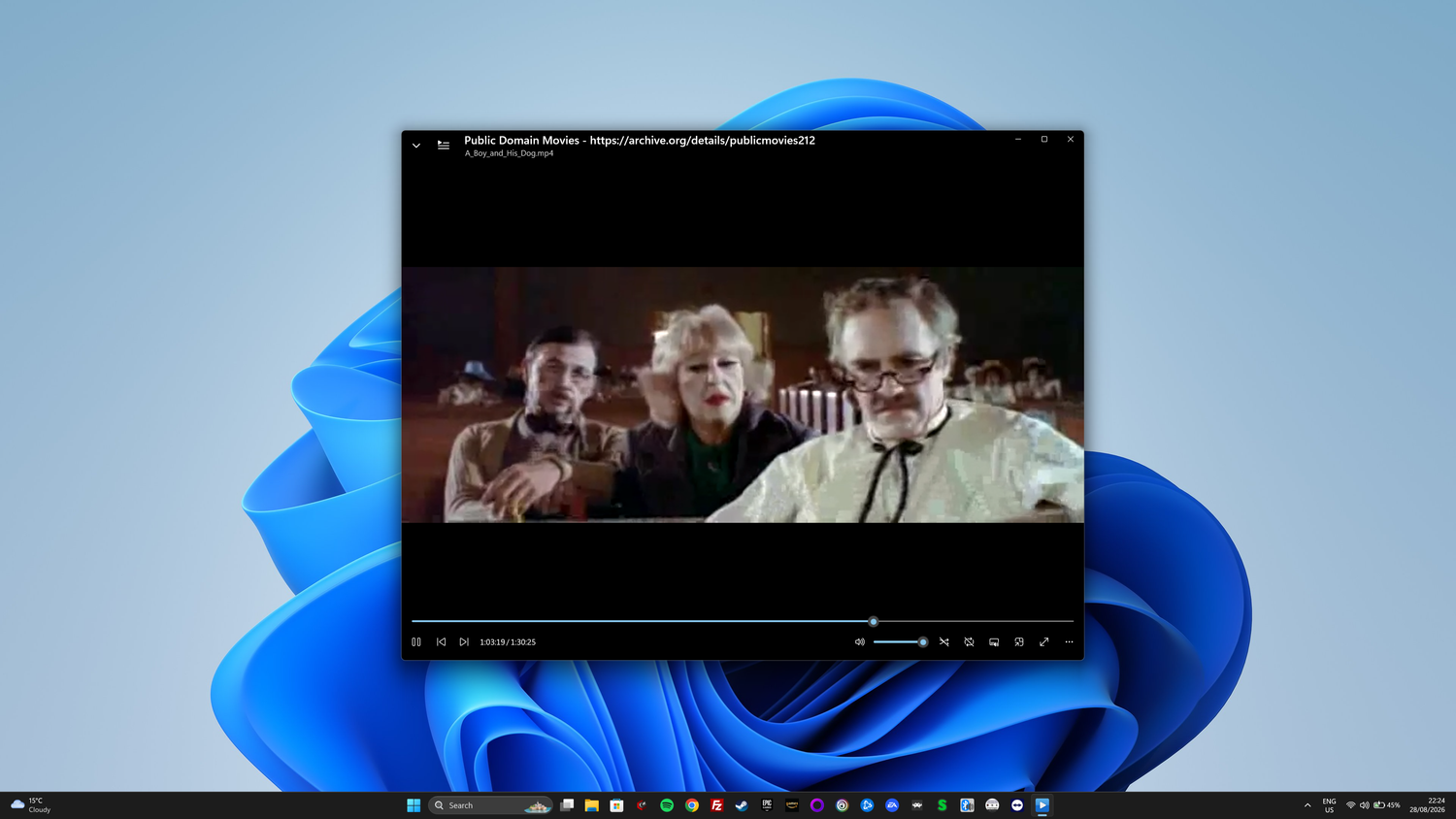Image resolution: width=1456 pixels, height=819 pixels.
Task: Open the play queue list icon
Action: [x=444, y=146]
